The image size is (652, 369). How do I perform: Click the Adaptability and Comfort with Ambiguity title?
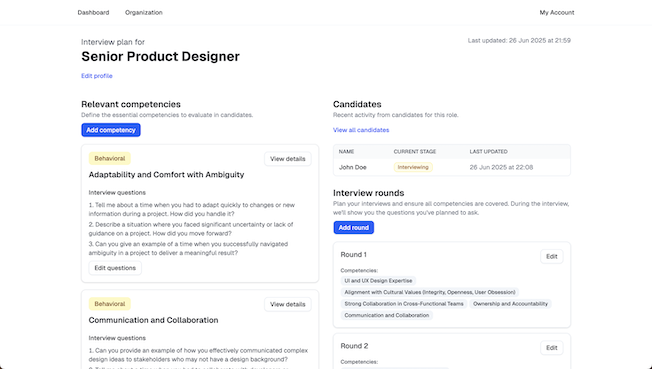[x=166, y=175]
